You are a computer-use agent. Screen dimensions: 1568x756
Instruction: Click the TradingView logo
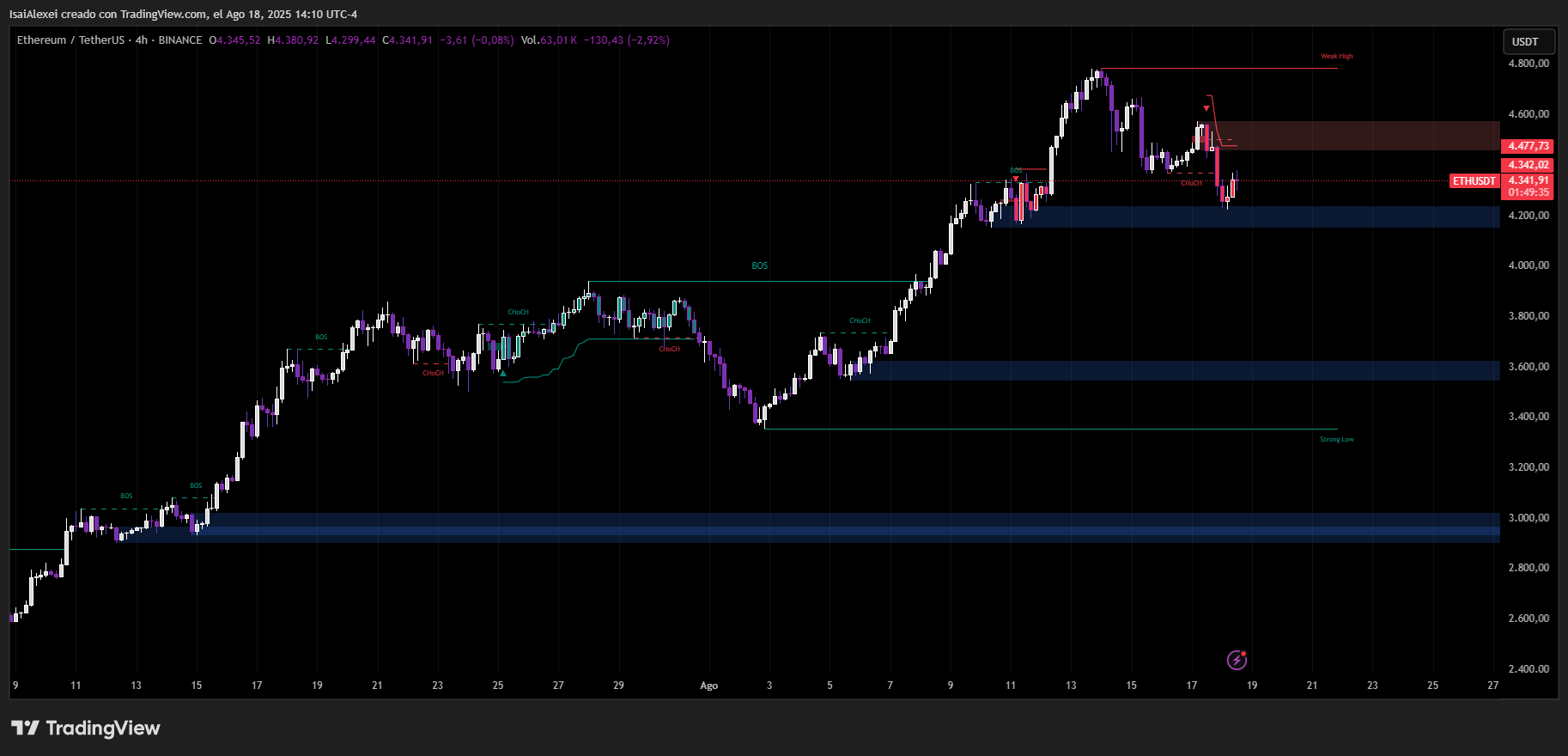86,729
